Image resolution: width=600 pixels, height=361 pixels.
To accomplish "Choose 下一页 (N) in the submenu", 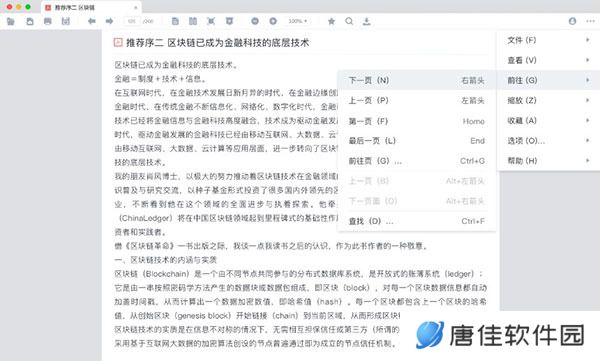I will (417, 80).
